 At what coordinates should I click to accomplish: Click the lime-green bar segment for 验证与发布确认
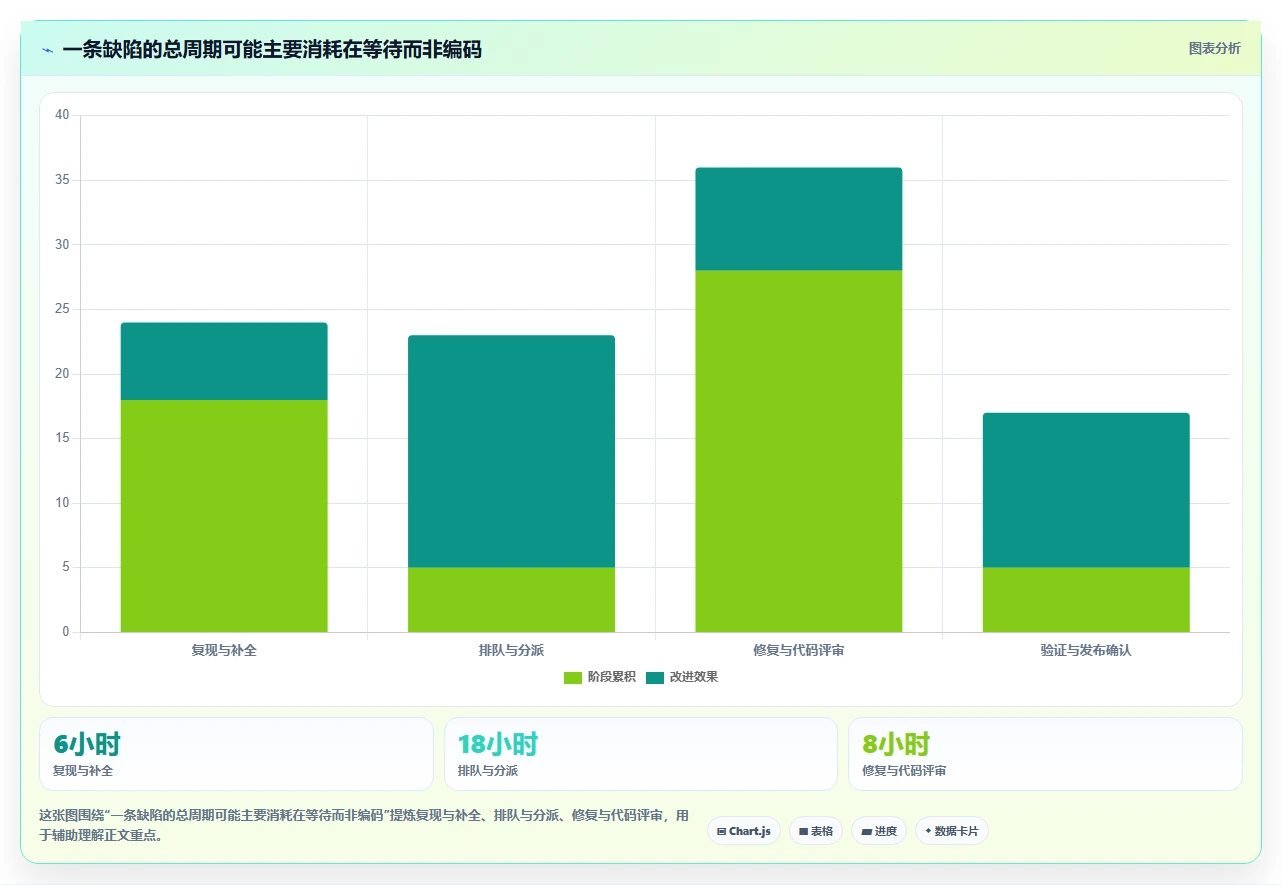[1086, 600]
